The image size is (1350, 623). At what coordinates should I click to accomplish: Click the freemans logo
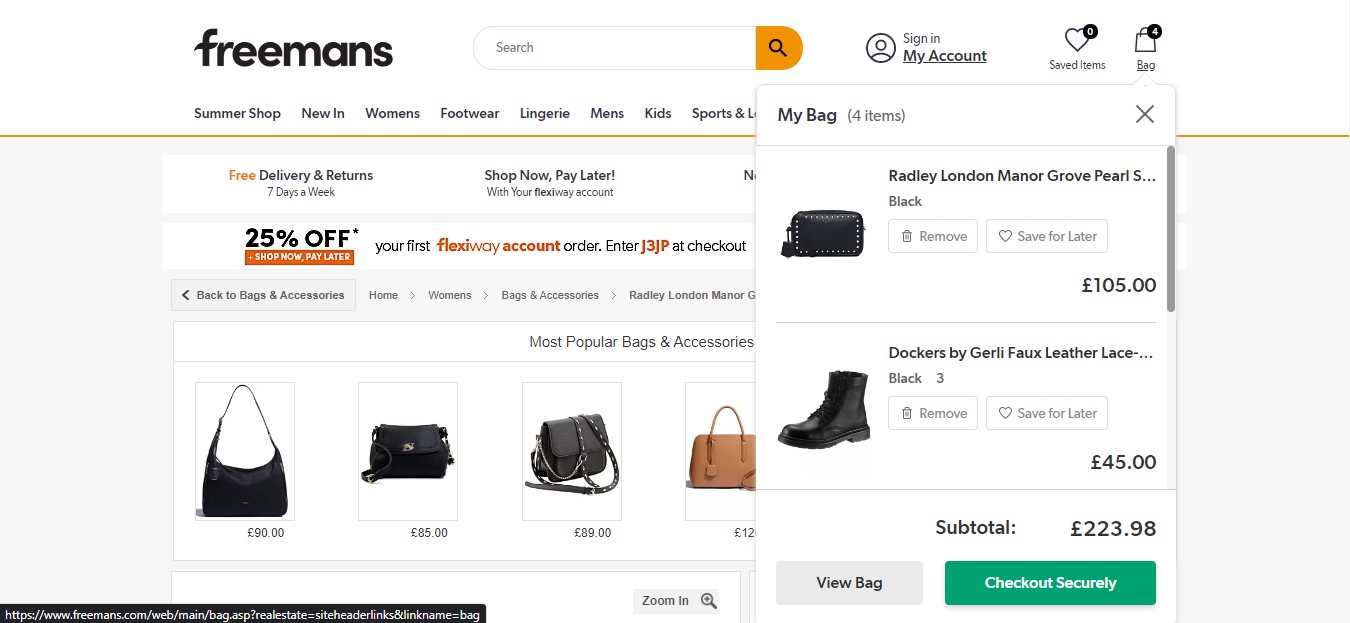coord(293,48)
